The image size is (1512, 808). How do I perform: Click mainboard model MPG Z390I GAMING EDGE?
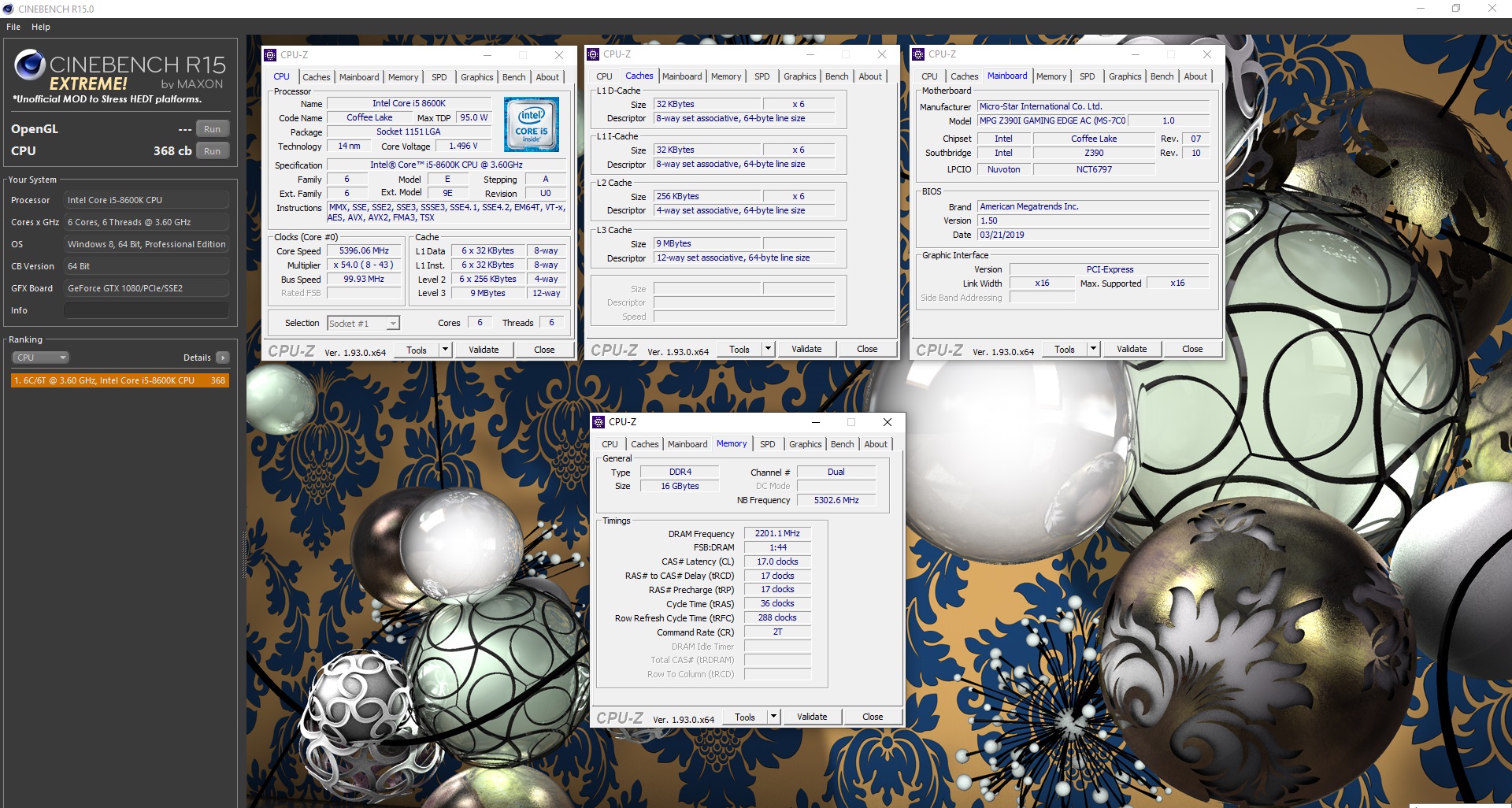pyautogui.click(x=1053, y=120)
